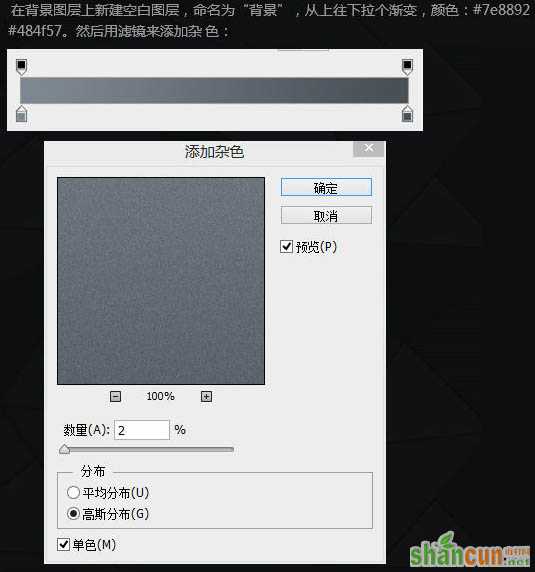Select the 高斯分布(G) radio option
The width and height of the screenshot is (535, 572).
tap(73, 514)
